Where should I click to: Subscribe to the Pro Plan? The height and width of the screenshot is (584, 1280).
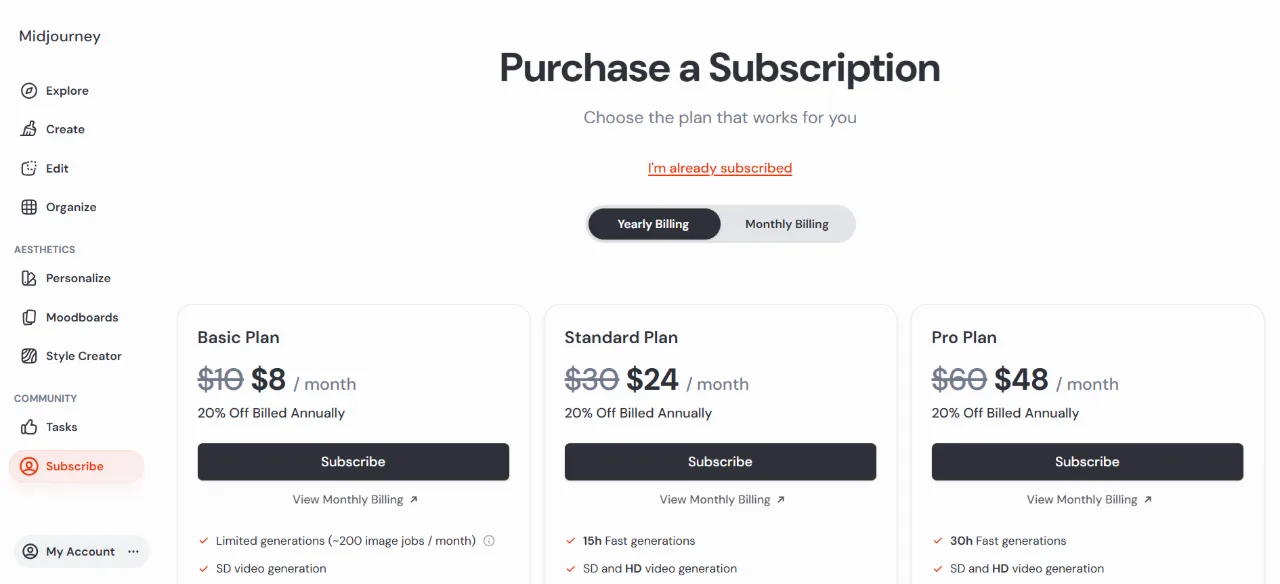click(x=1087, y=462)
